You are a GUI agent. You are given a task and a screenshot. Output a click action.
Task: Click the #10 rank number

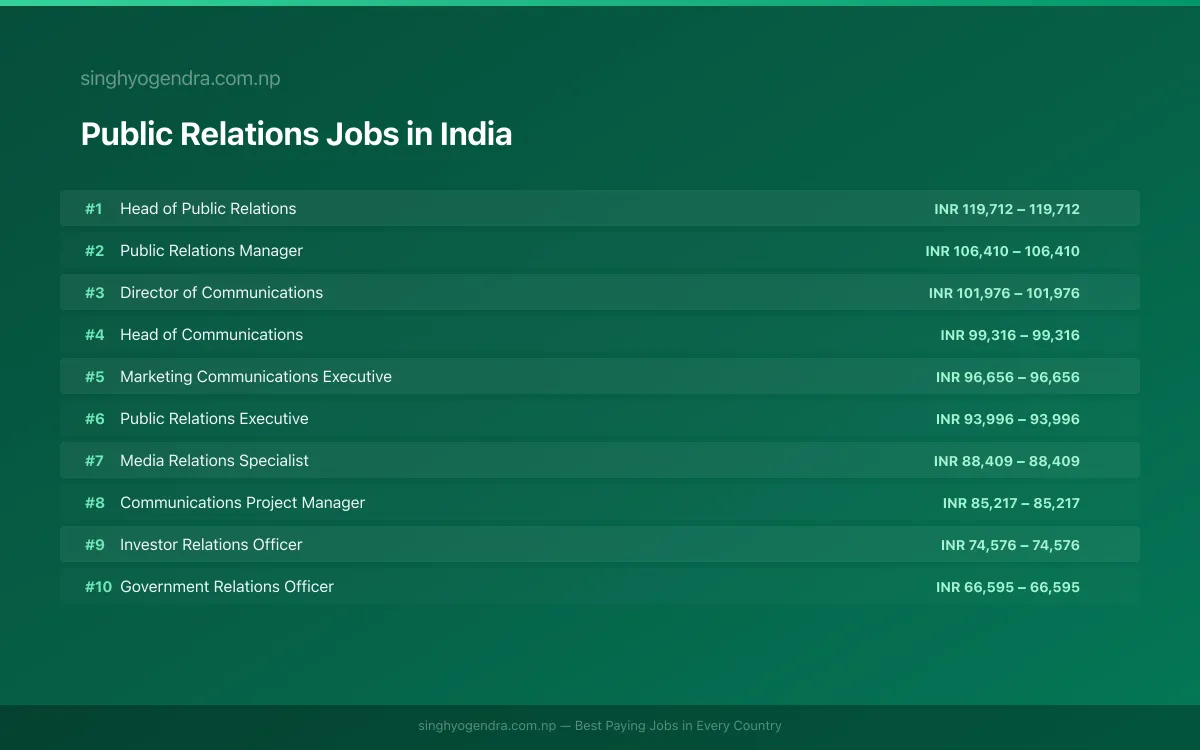(x=98, y=587)
